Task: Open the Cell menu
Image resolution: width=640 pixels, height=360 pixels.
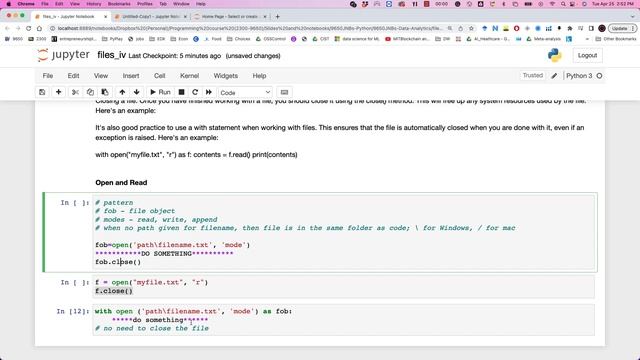Action: [160, 76]
